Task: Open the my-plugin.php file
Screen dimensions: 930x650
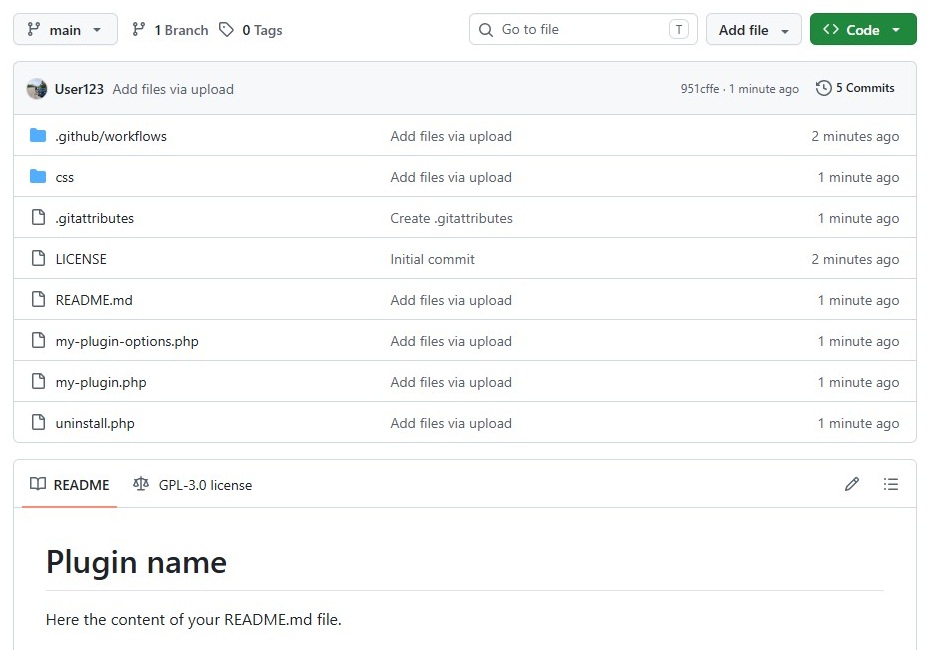Action: click(101, 382)
